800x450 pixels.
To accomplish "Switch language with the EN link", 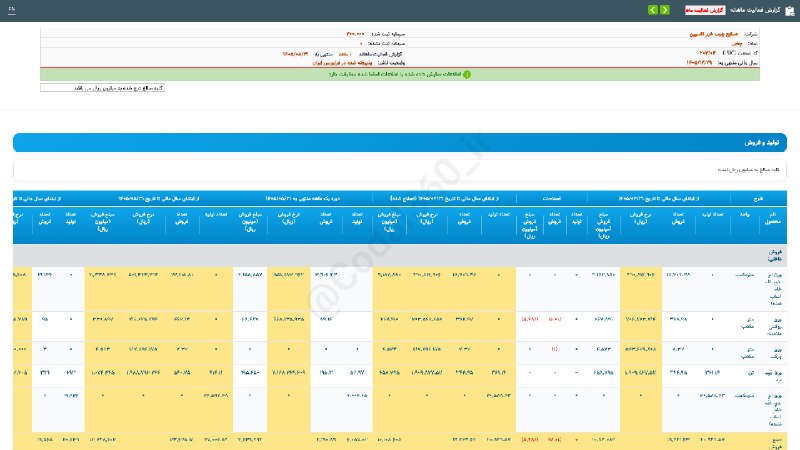I will (12, 10).
